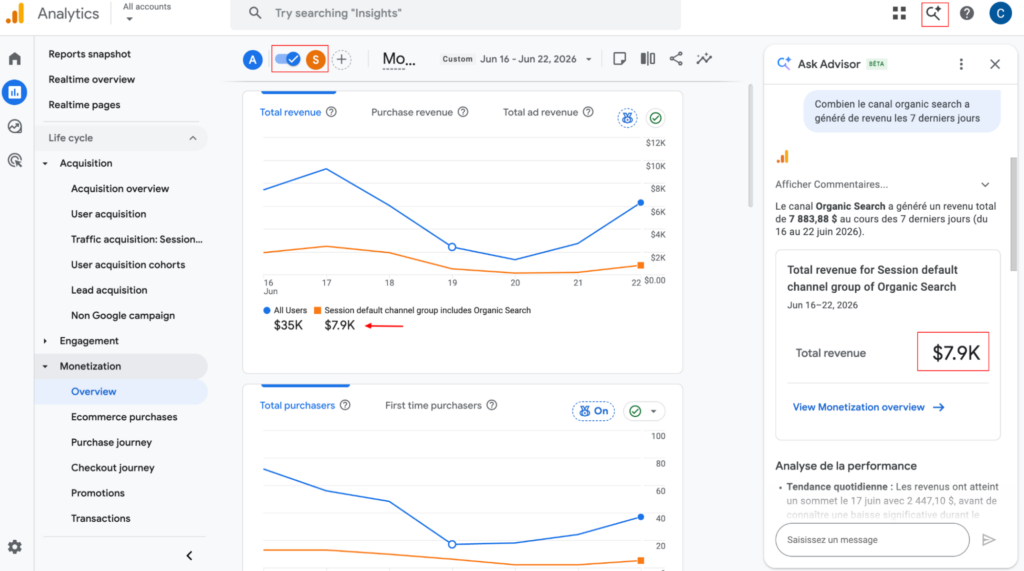Viewport: 1024px width, 571px height.
Task: Open the help question mark icon
Action: [x=967, y=13]
